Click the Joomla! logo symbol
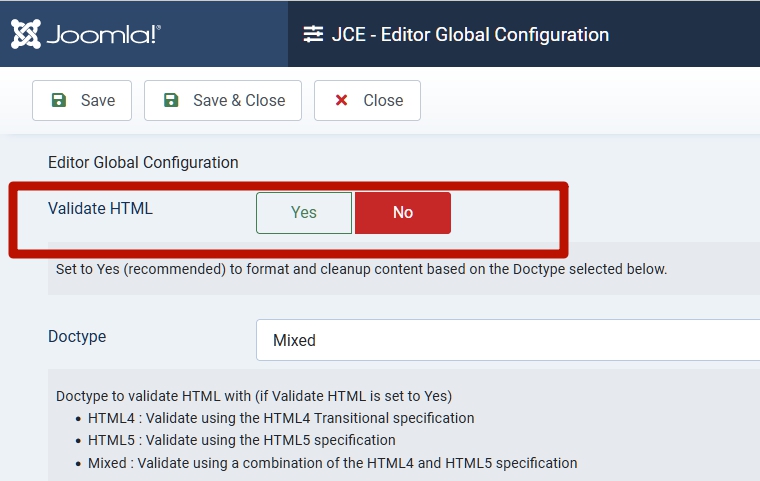Viewport: 760px width, 481px height. tap(26, 34)
